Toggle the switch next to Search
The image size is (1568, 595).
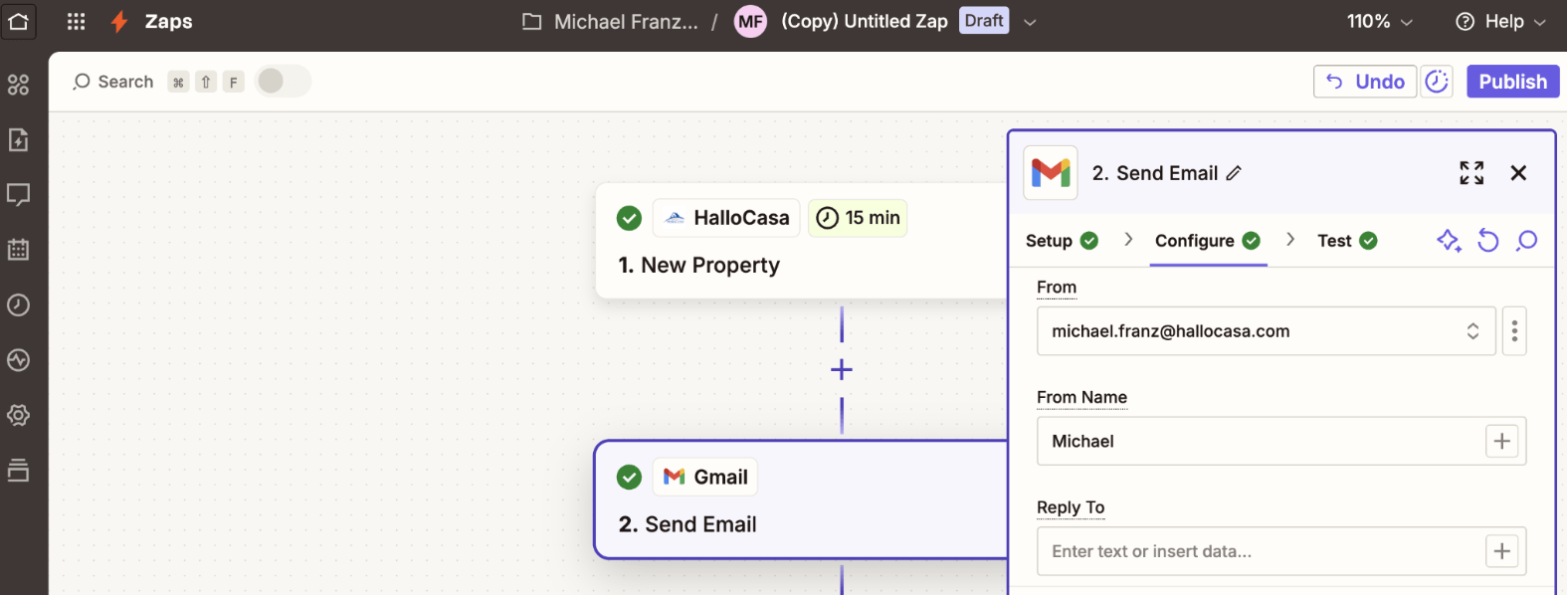(x=284, y=82)
